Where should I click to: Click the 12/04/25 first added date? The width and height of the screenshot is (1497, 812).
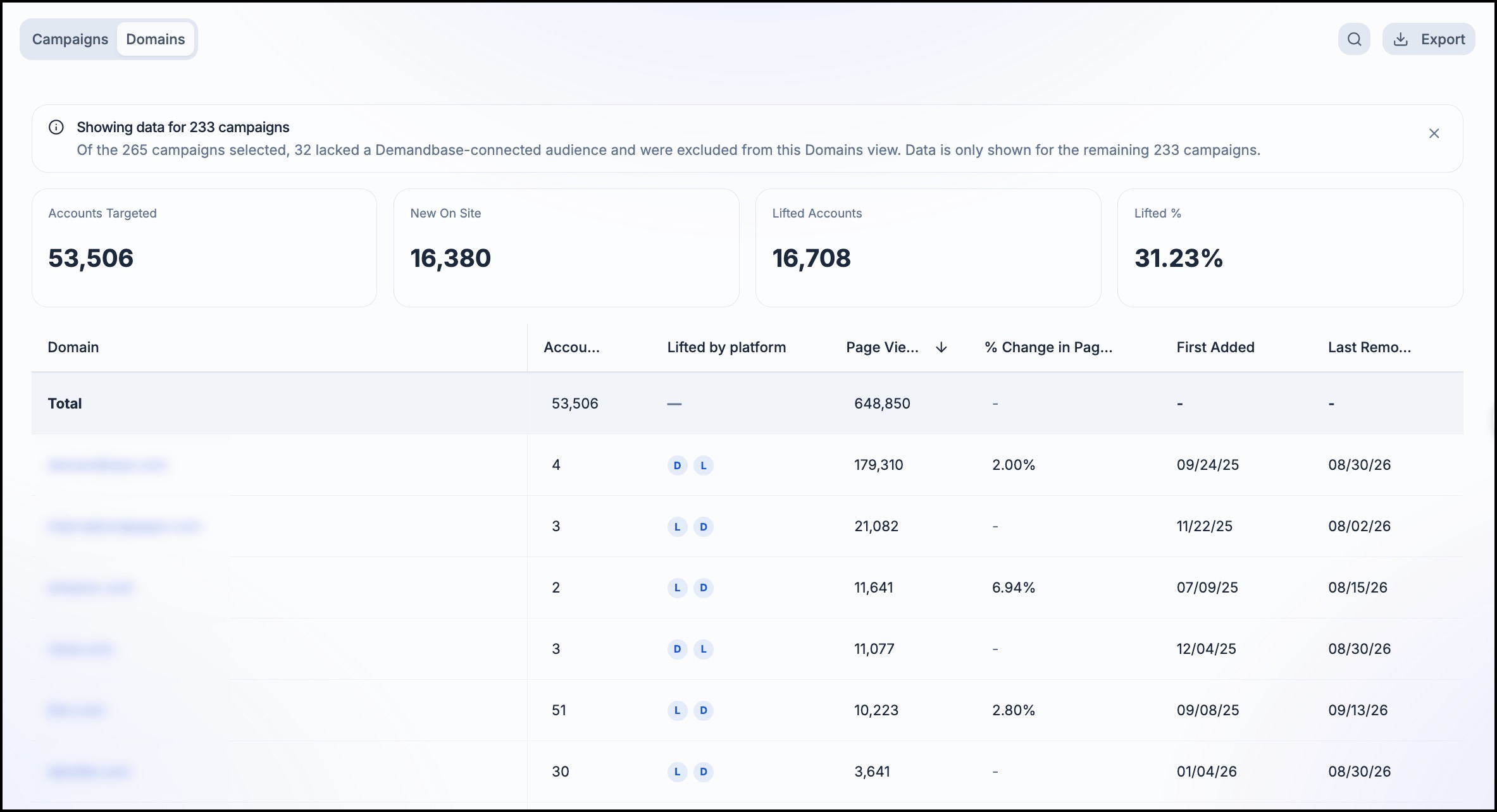coord(1207,649)
